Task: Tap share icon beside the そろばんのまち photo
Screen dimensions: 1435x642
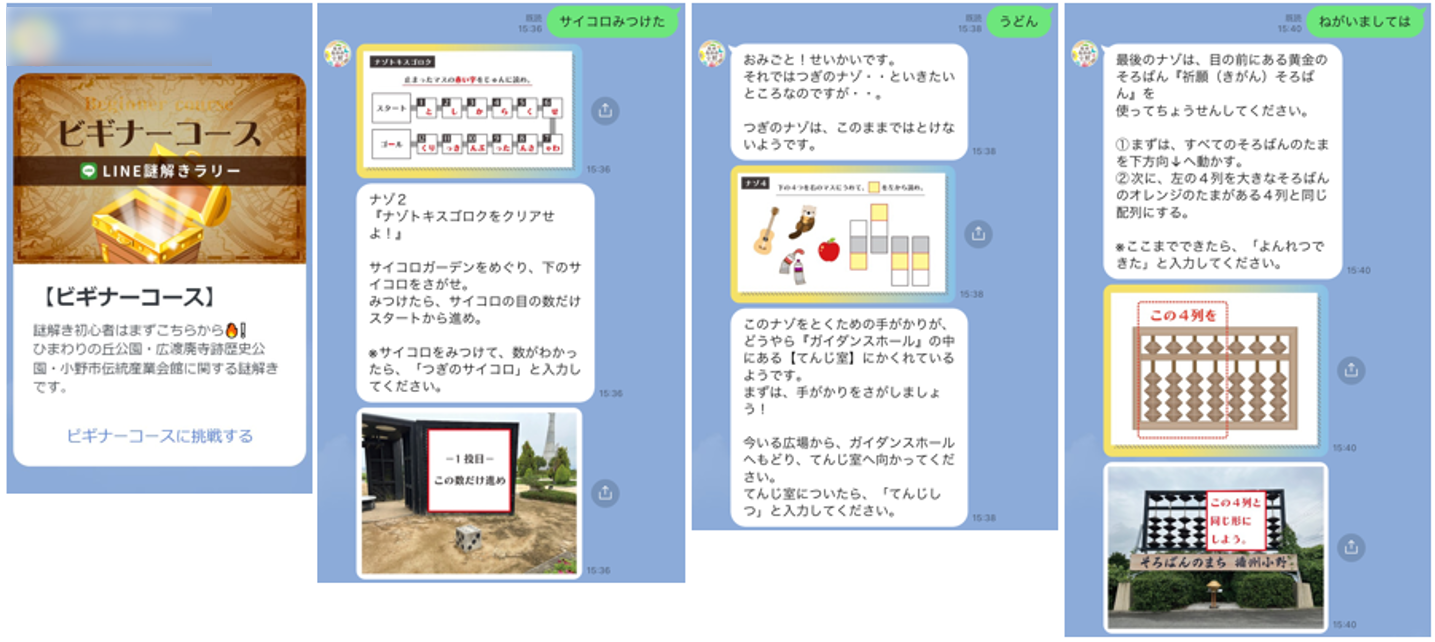Action: [1351, 547]
